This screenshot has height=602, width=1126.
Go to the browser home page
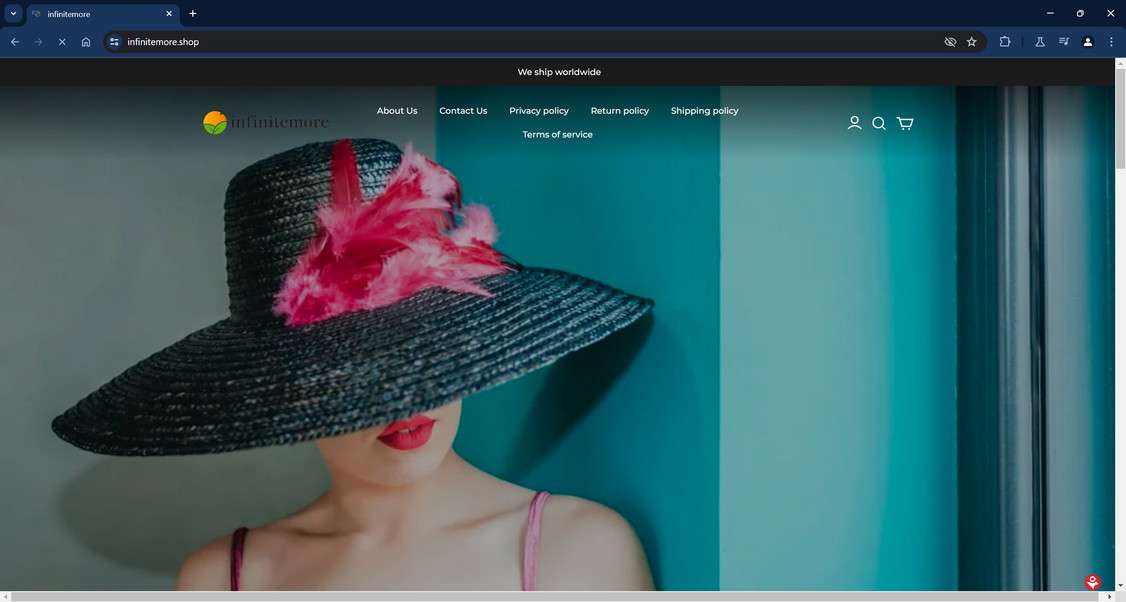point(86,42)
